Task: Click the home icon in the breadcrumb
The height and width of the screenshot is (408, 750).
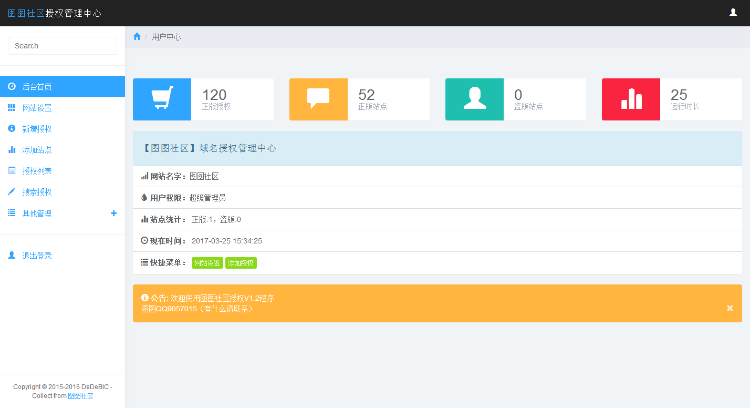Action: click(137, 36)
